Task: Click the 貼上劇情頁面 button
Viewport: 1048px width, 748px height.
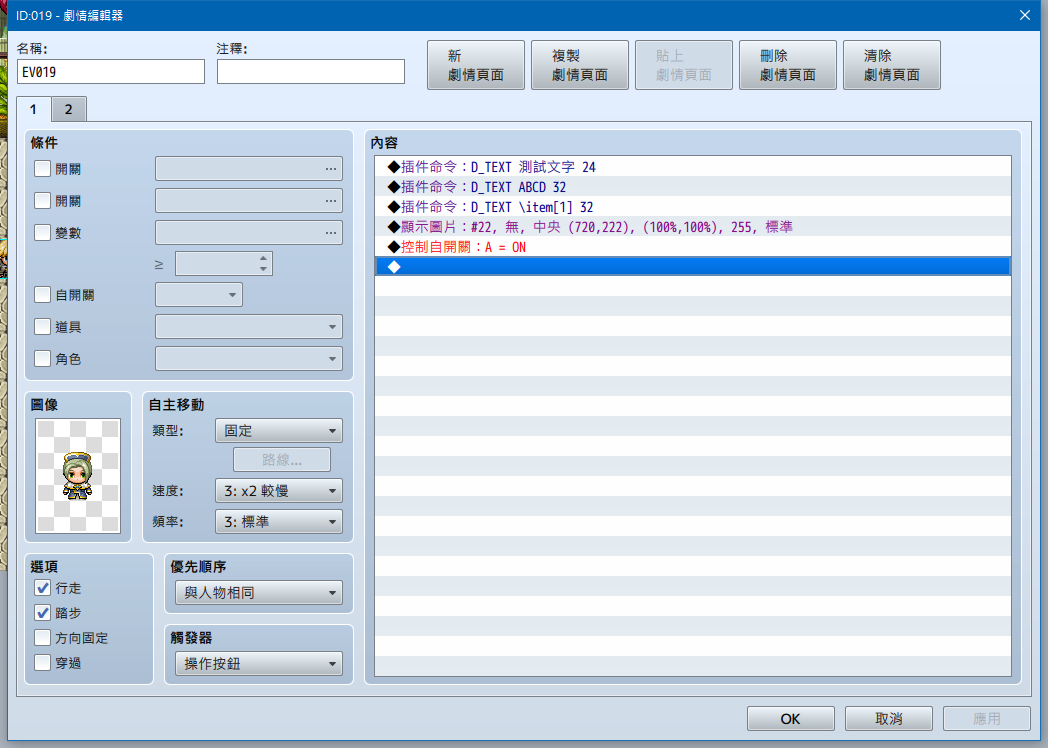Action: (684, 66)
